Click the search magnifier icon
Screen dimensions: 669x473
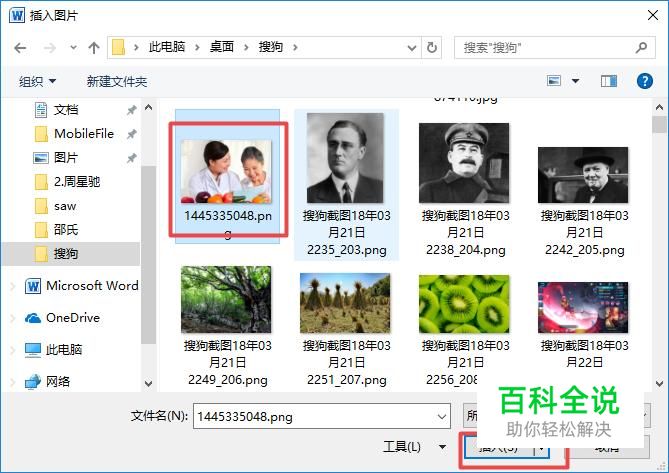coord(641,47)
